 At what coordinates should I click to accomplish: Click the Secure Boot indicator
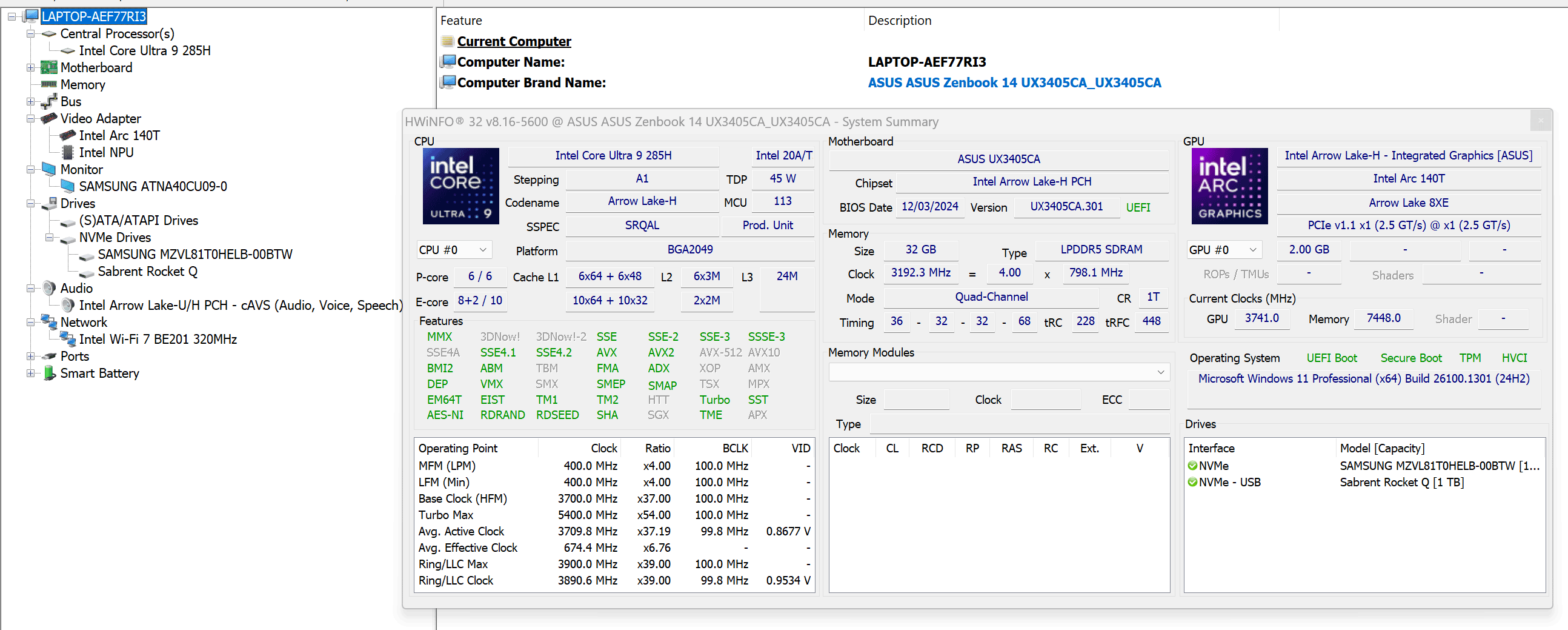coord(1410,358)
